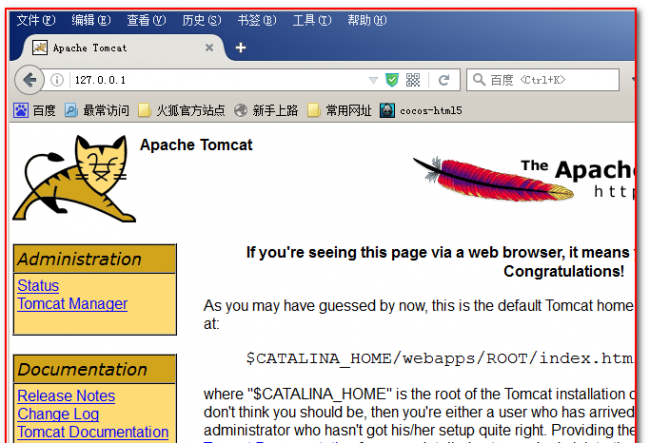Click the Apache feather logo
650x443 pixels.
pos(493,179)
